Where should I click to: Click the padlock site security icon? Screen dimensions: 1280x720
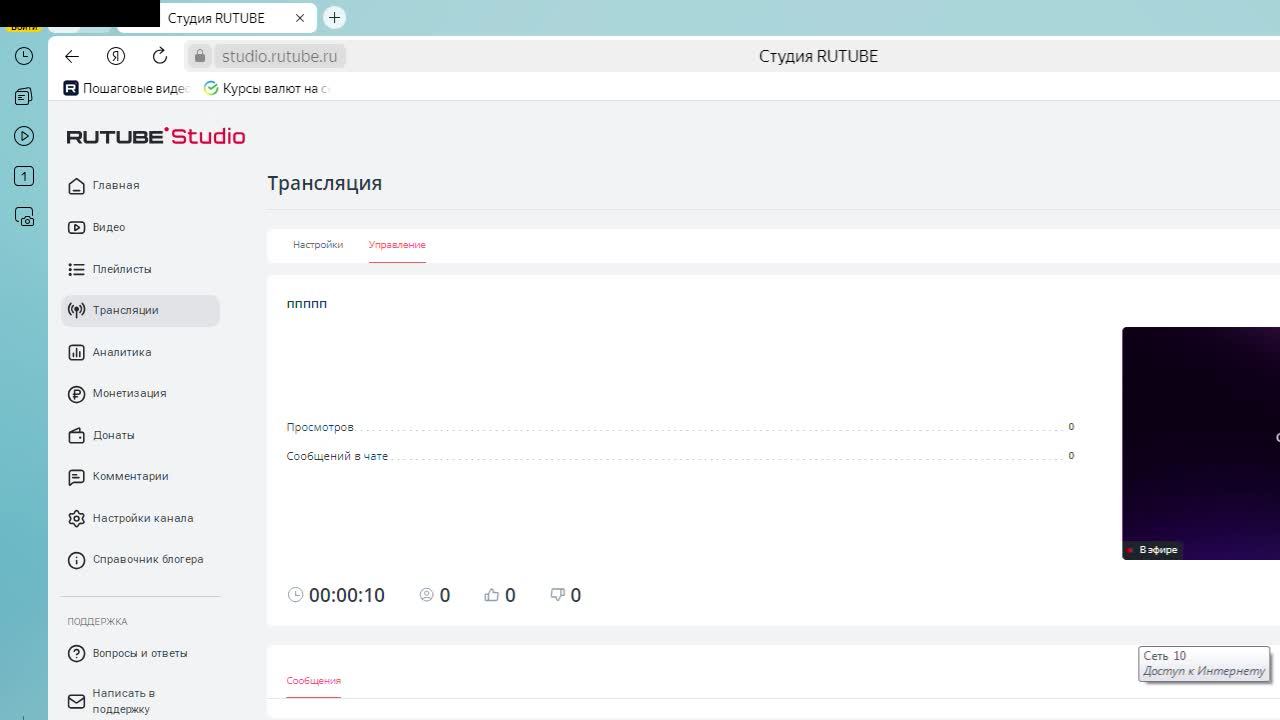tap(200, 56)
